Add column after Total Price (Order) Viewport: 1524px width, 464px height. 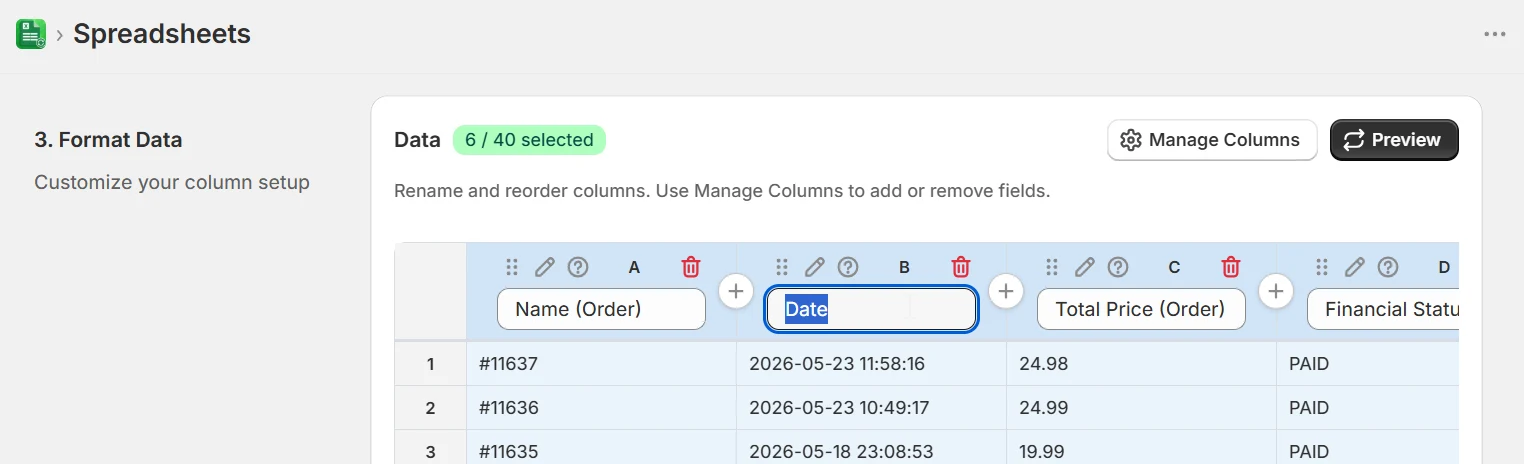pos(1276,291)
